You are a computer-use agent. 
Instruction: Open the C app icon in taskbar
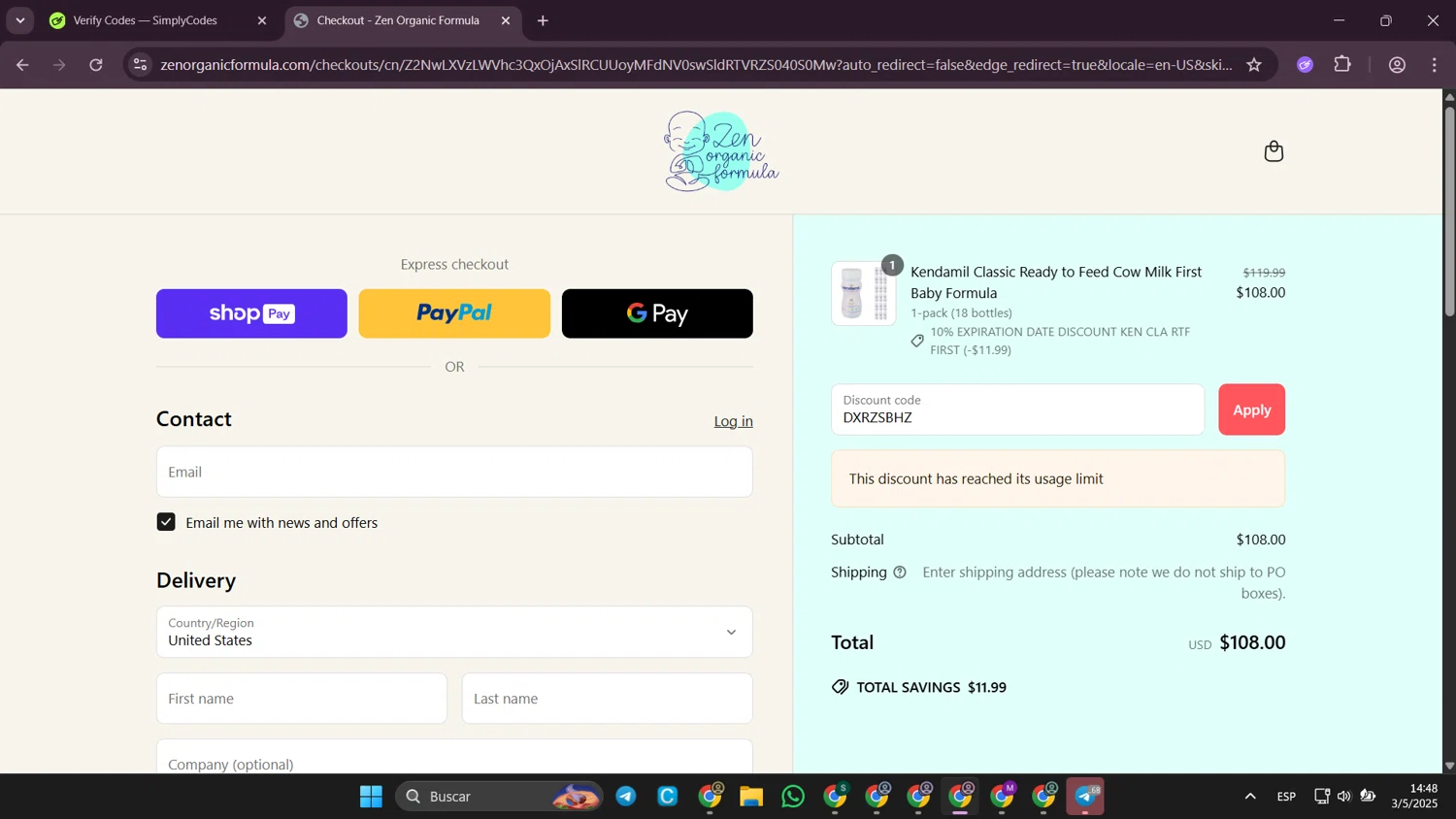click(668, 797)
